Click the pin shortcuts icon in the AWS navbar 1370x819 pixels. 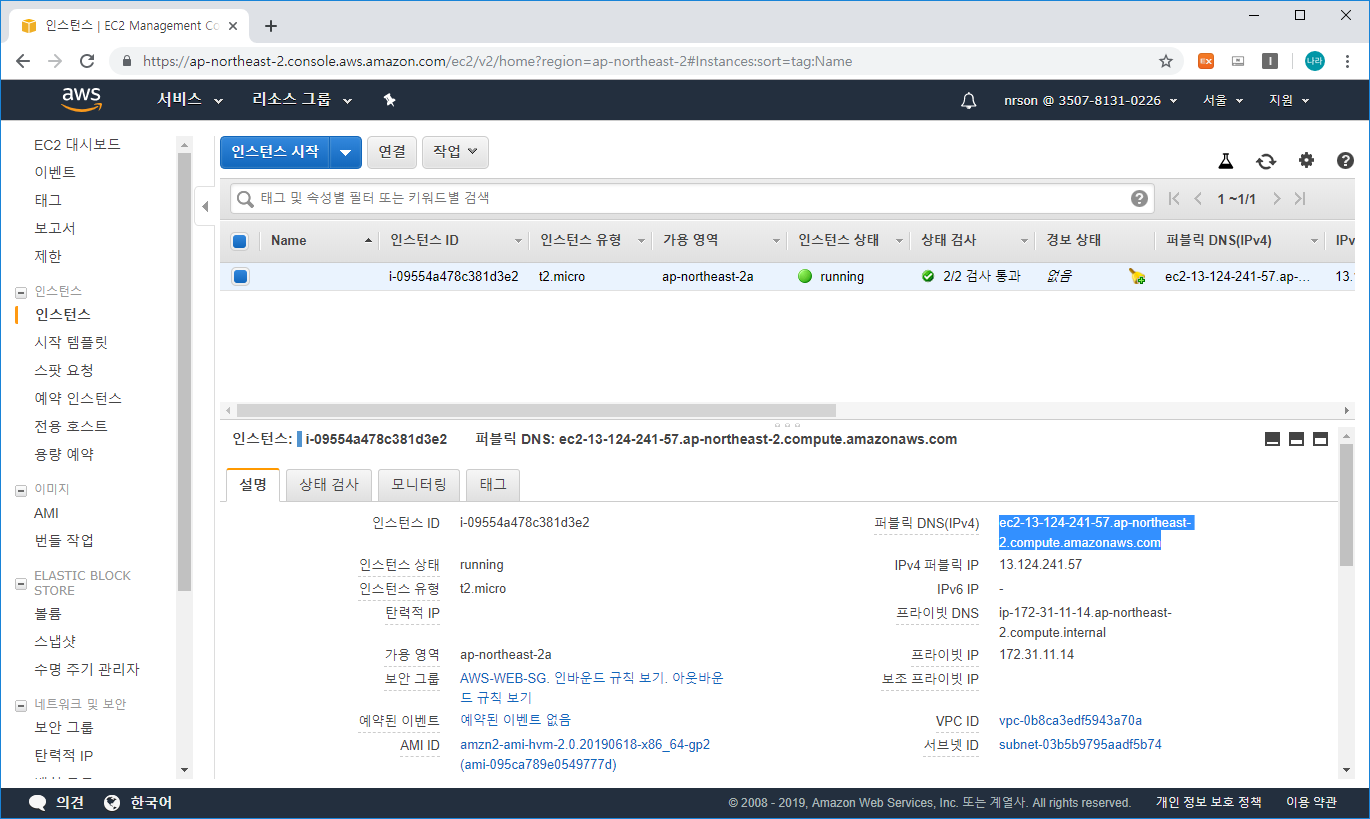click(x=390, y=100)
